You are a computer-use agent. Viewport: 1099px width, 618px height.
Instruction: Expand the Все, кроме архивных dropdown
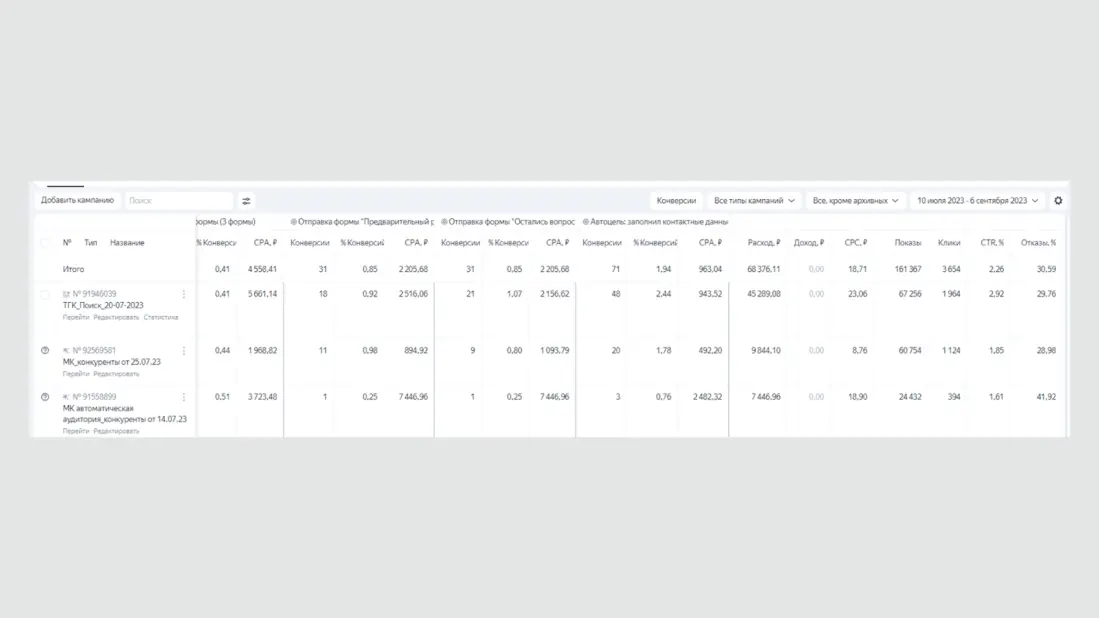click(855, 200)
